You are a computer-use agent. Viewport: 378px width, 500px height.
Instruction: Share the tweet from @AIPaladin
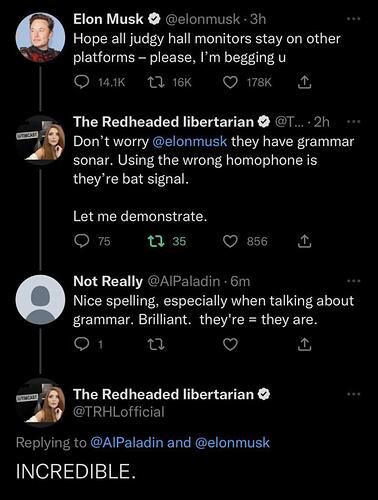coord(304,344)
